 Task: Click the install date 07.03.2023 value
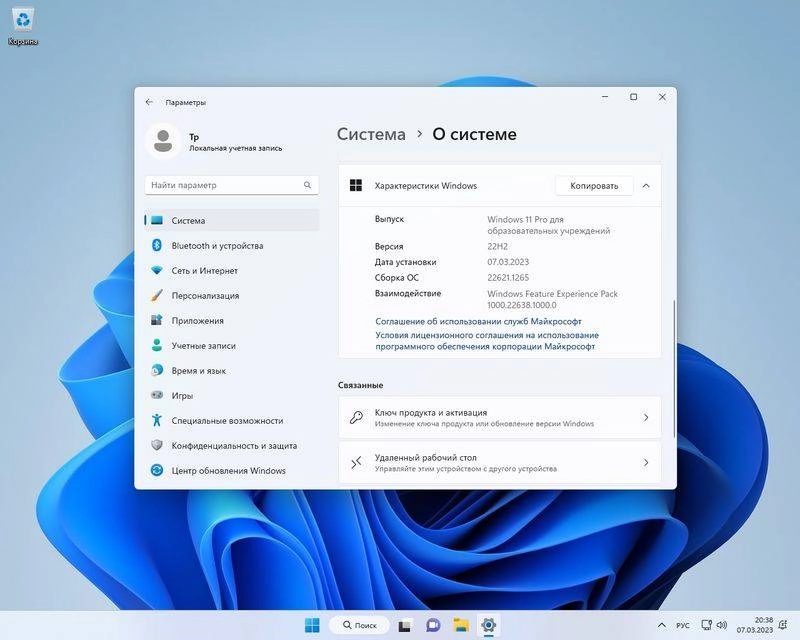(x=508, y=262)
